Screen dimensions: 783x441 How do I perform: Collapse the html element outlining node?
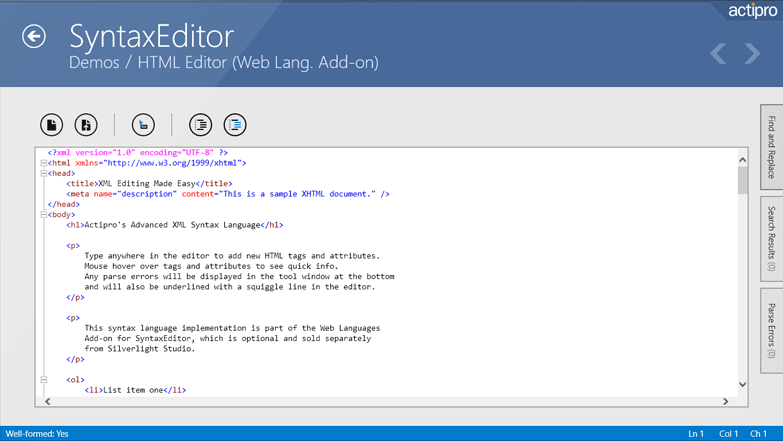coord(43,163)
